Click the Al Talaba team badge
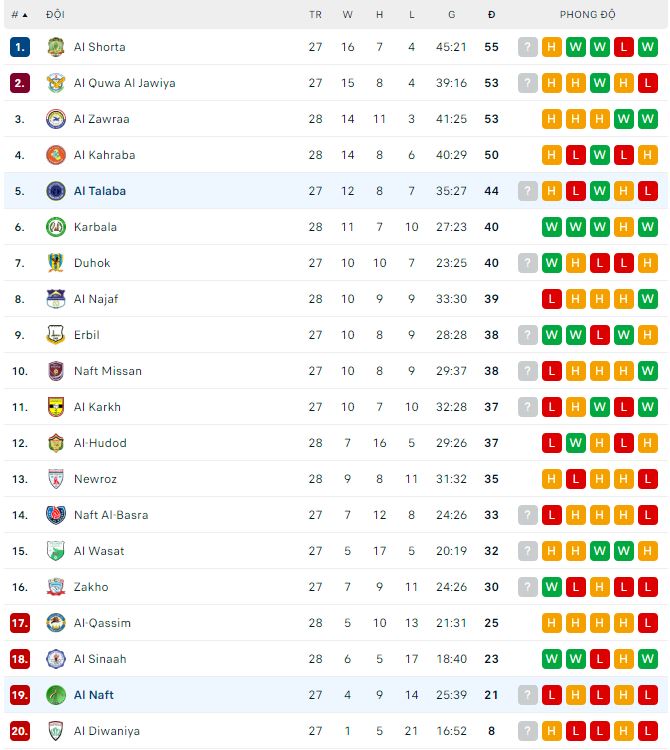 (56, 191)
